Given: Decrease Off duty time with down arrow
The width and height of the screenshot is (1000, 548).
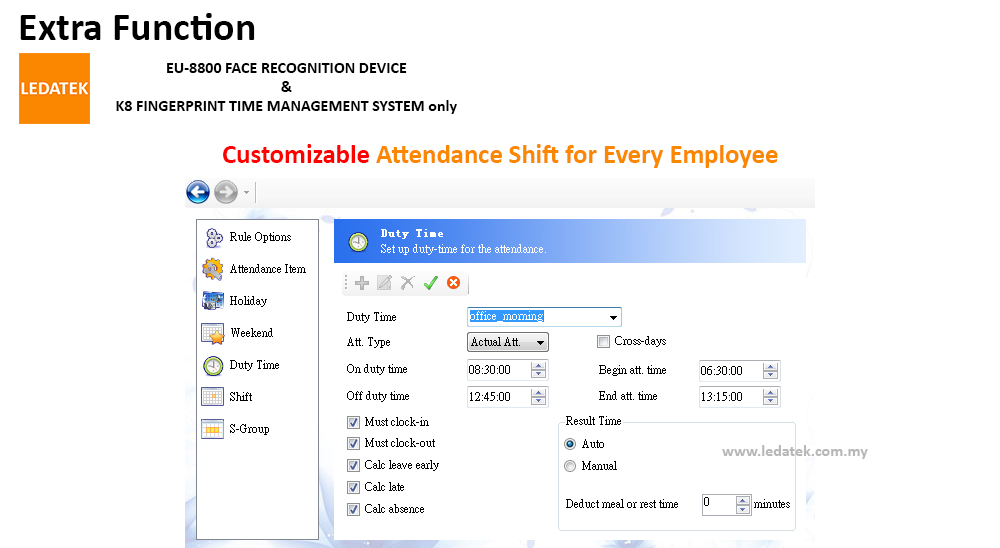Looking at the screenshot, I should [x=539, y=401].
